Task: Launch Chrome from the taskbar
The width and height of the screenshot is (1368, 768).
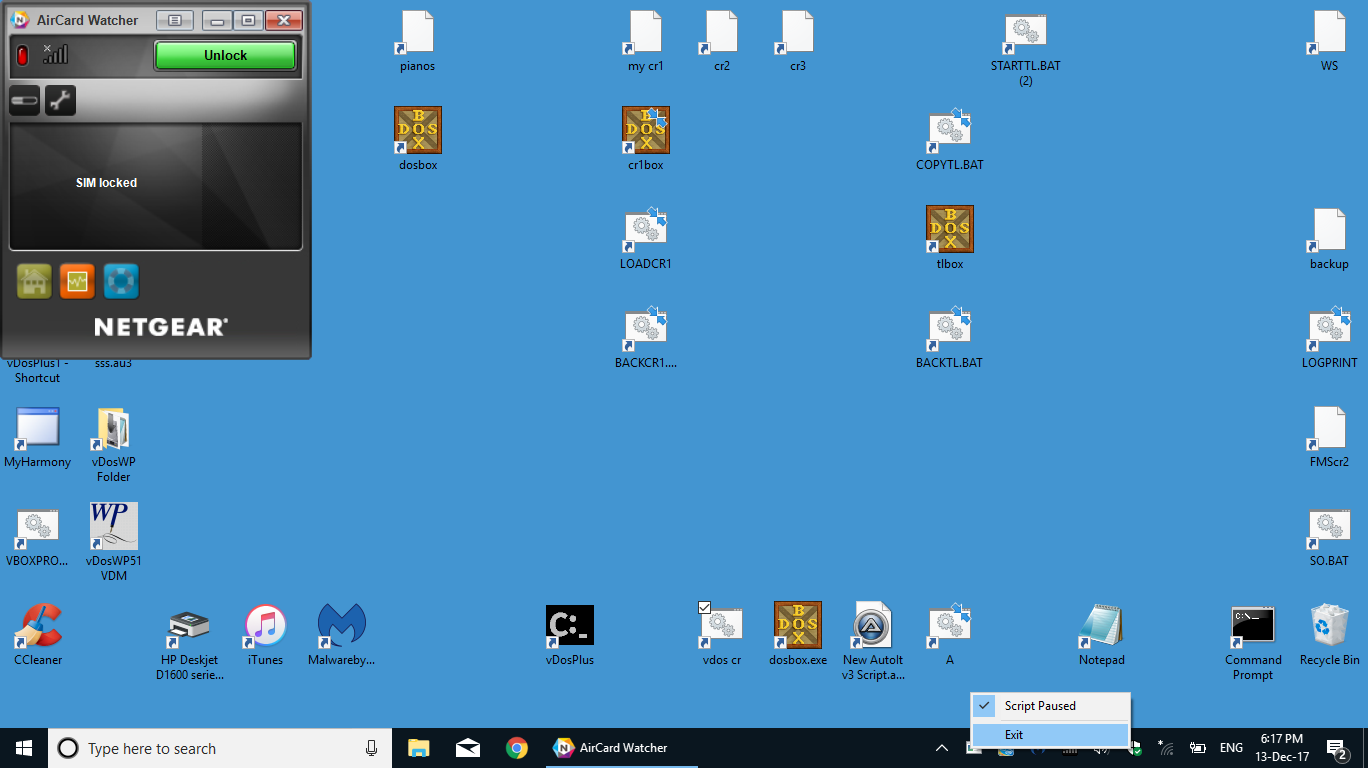Action: [516, 748]
